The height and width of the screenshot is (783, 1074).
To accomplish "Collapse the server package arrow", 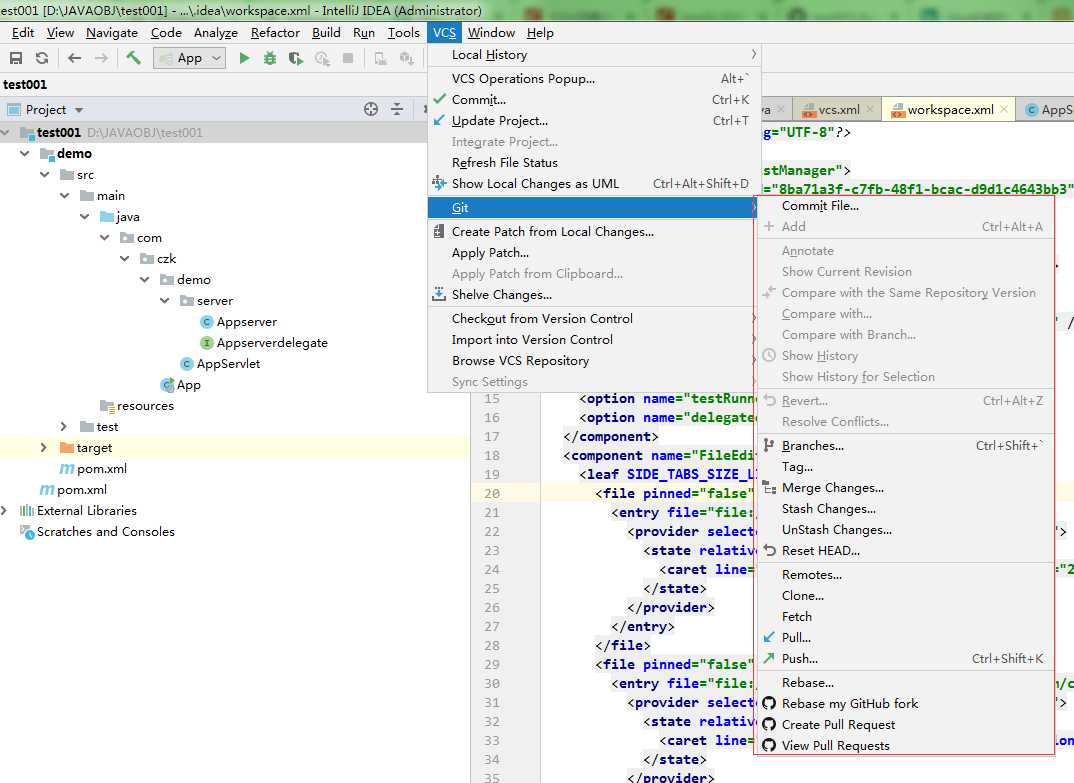I will click(164, 301).
